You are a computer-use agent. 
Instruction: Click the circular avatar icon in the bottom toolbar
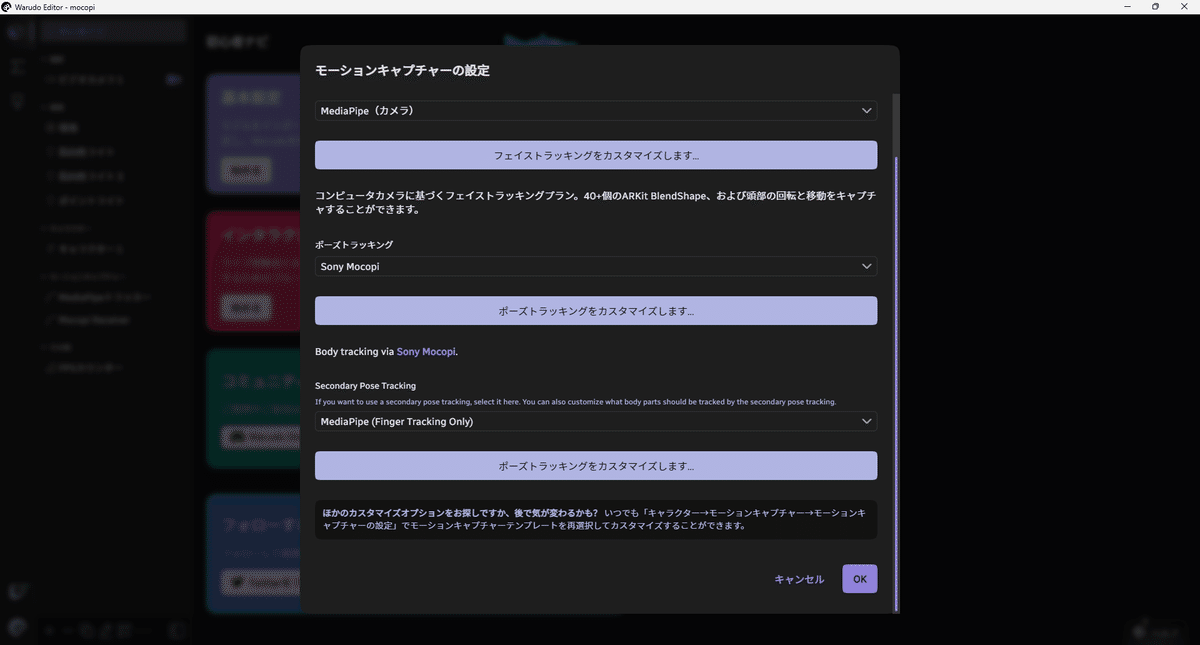pos(16,630)
